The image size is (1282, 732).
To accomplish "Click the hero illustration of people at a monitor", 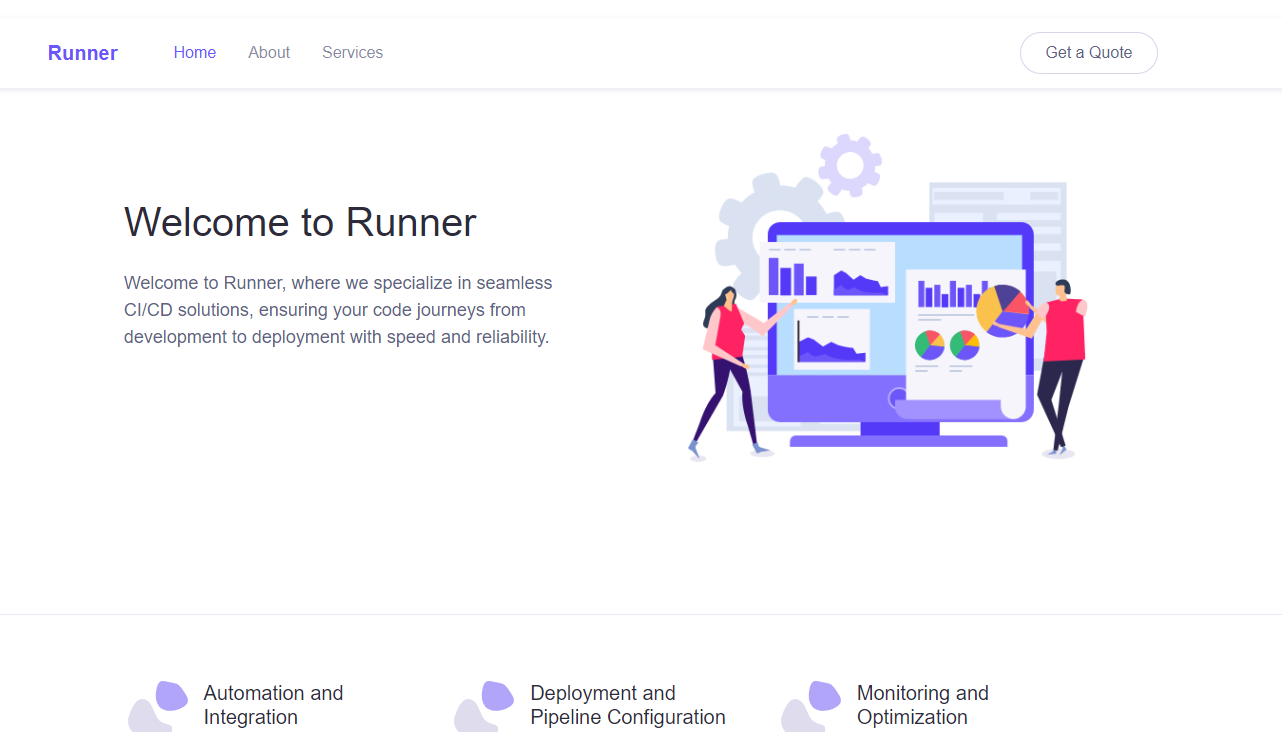I will 885,300.
